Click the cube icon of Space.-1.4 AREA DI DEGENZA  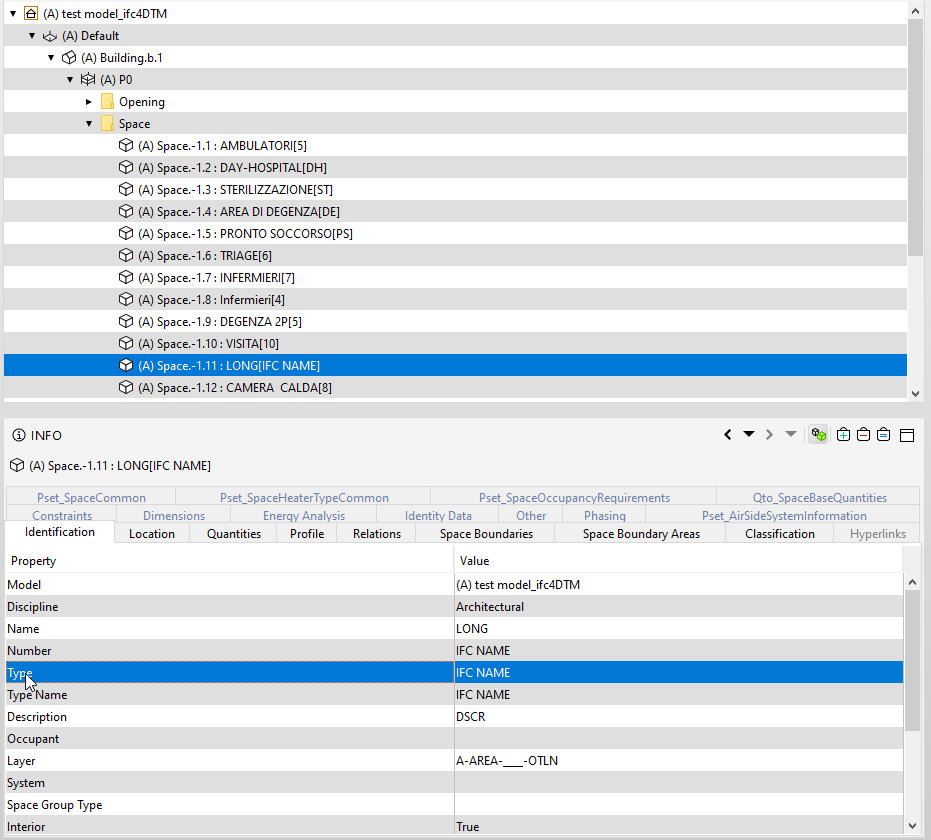pos(126,211)
